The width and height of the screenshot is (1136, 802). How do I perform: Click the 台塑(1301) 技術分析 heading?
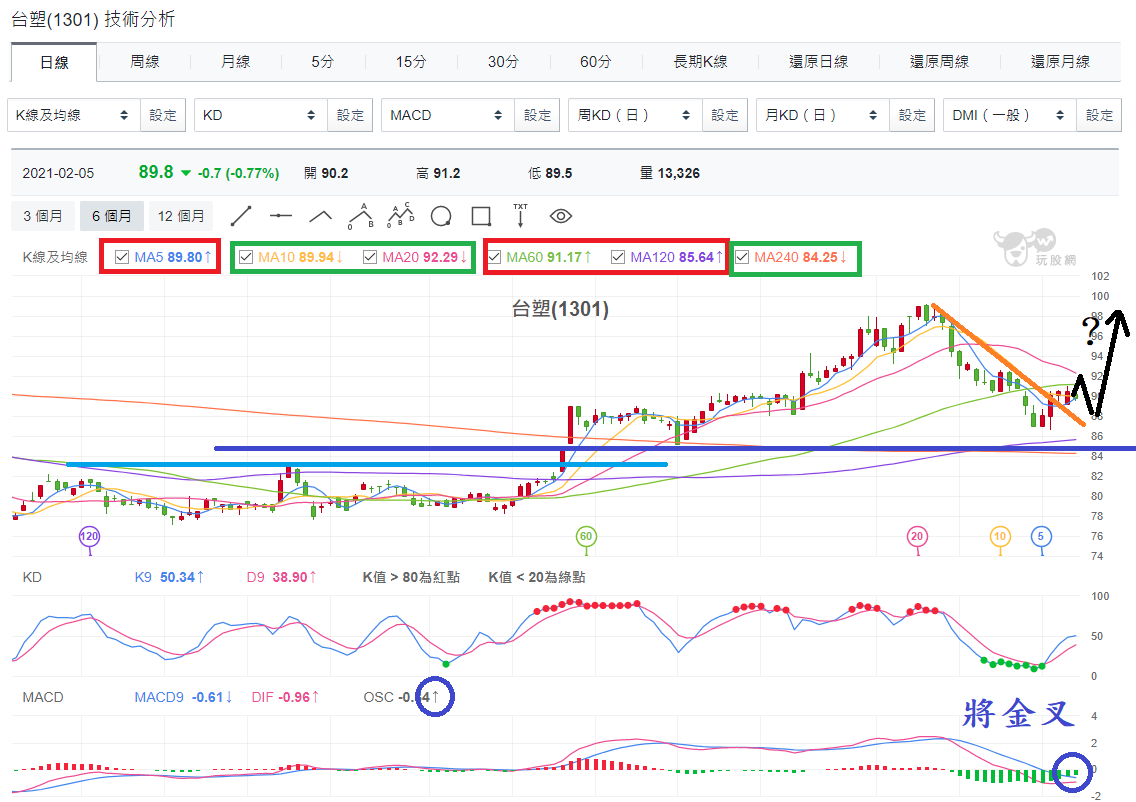point(93,20)
